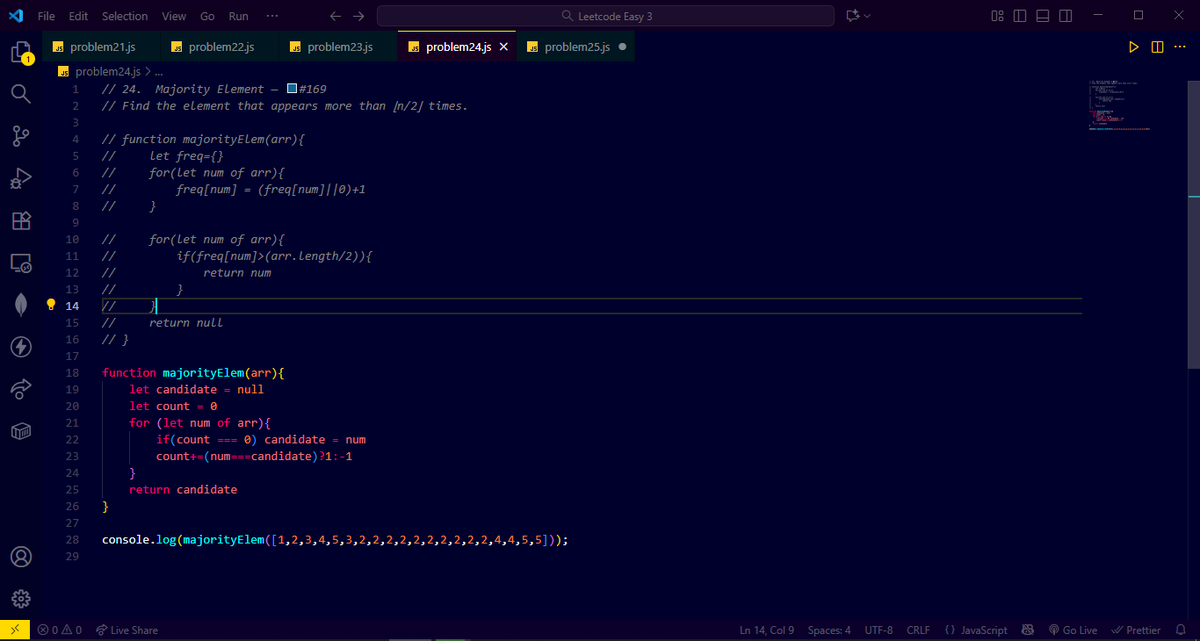The width and height of the screenshot is (1200, 641).
Task: Open the Source Control view
Action: [22, 136]
